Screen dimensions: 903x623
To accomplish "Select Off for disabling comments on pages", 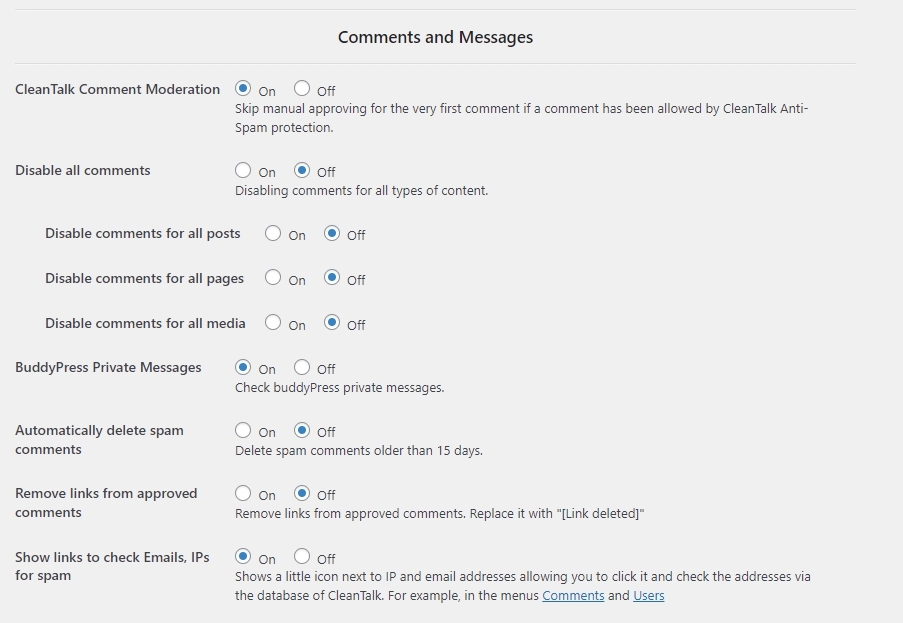I will coord(334,278).
